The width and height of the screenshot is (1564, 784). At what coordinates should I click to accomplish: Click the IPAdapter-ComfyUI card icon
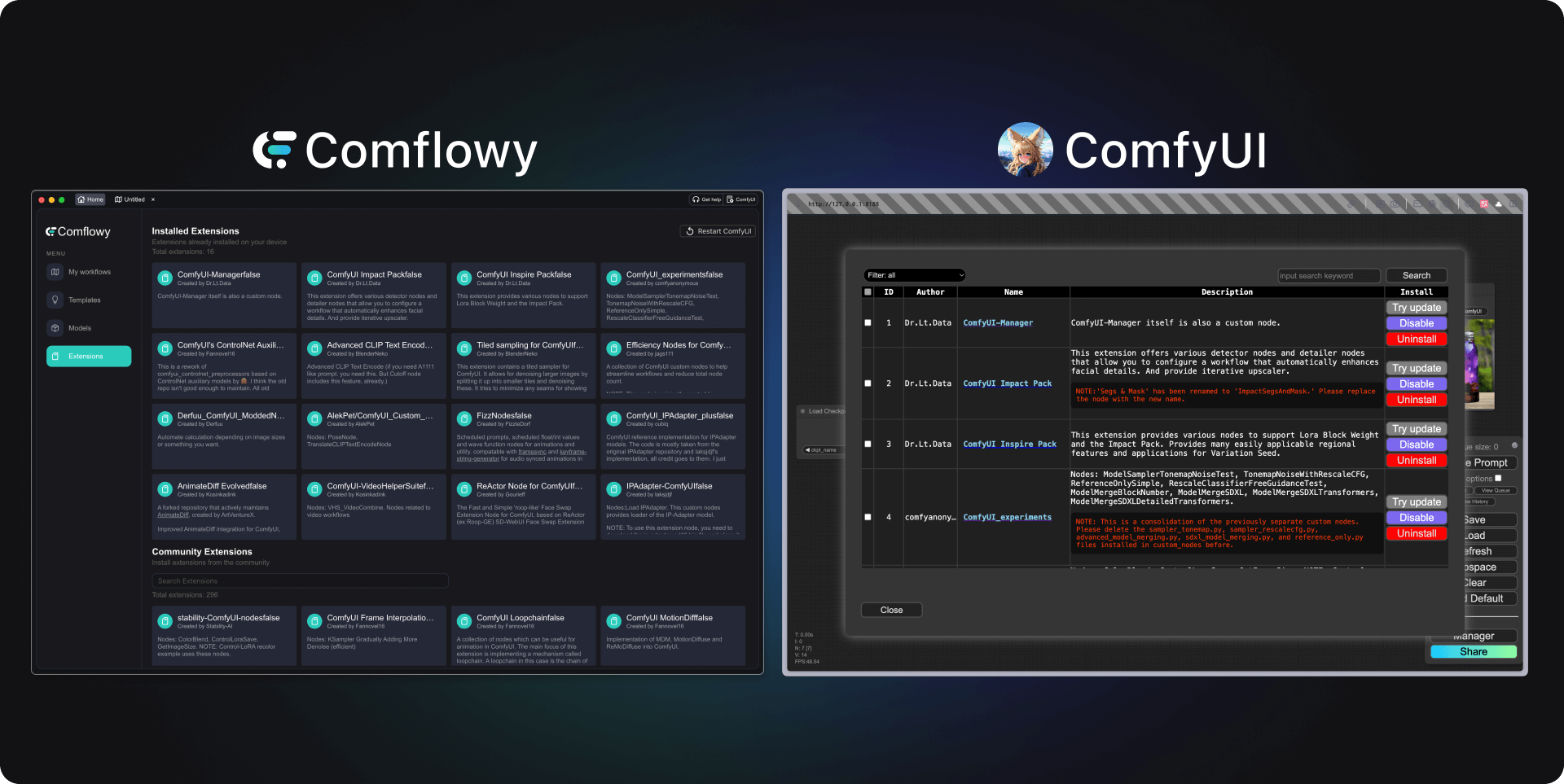pyautogui.click(x=614, y=489)
